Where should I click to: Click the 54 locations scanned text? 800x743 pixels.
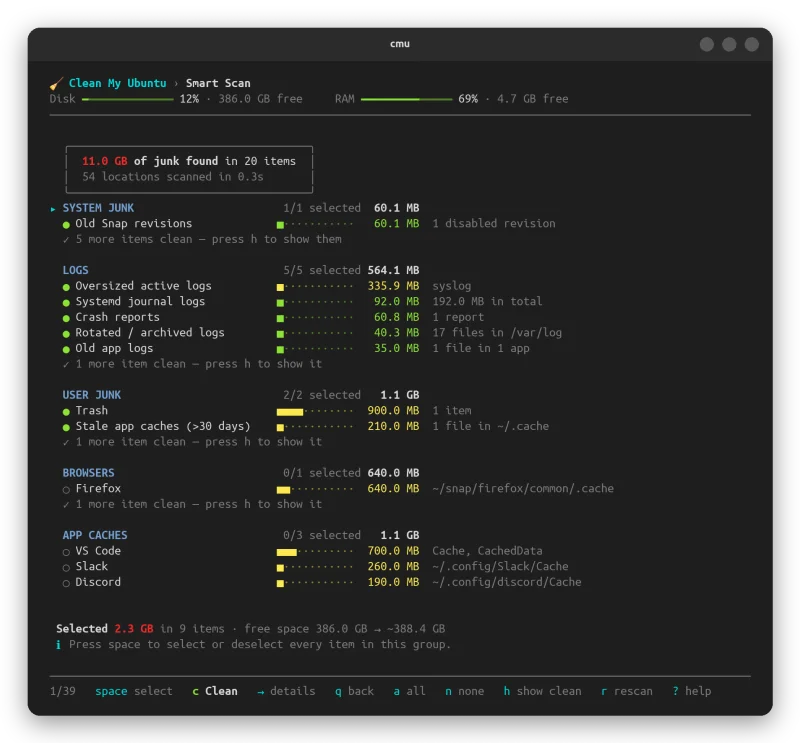[x=172, y=177]
